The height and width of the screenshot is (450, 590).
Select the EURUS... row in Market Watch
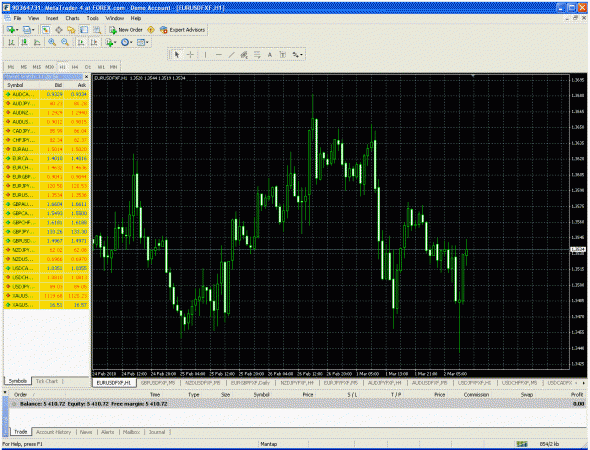46,195
